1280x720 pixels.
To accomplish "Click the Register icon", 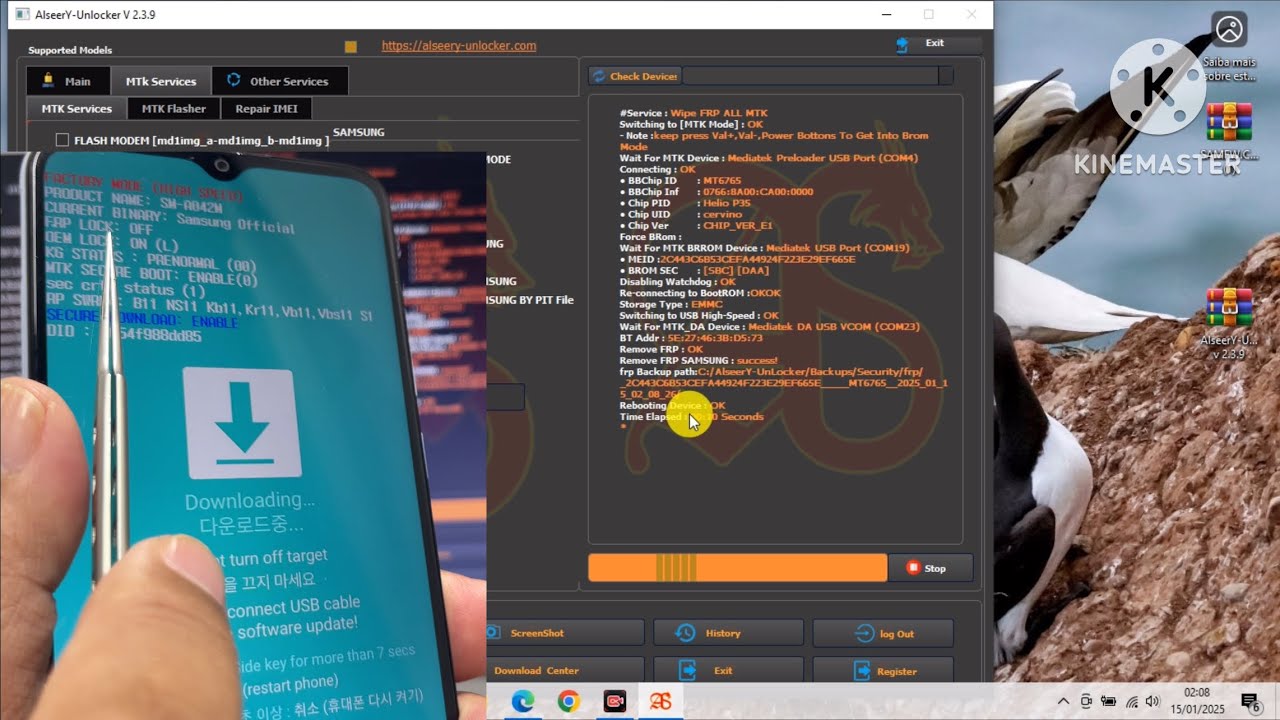I will click(862, 670).
